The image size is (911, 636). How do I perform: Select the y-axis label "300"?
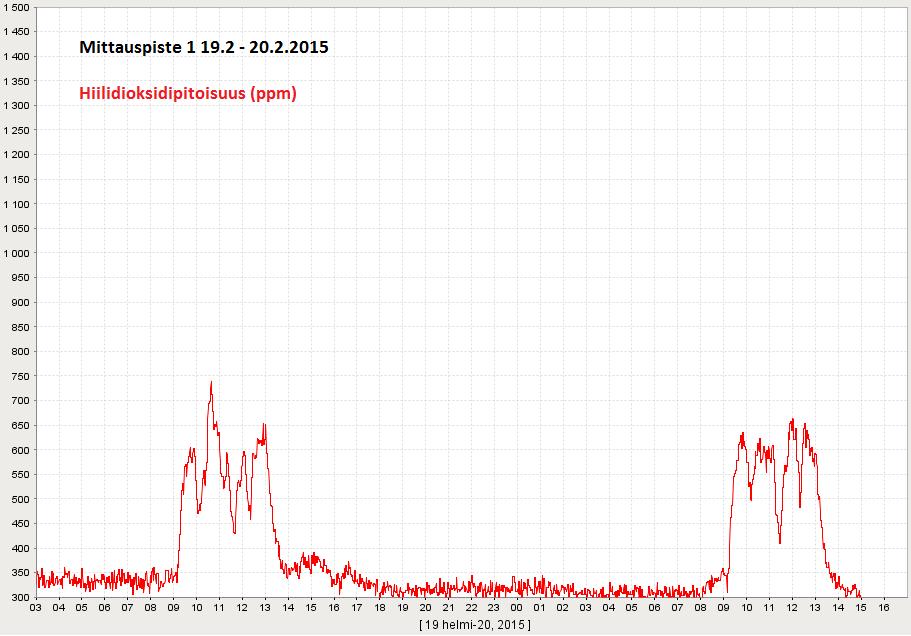point(20,597)
